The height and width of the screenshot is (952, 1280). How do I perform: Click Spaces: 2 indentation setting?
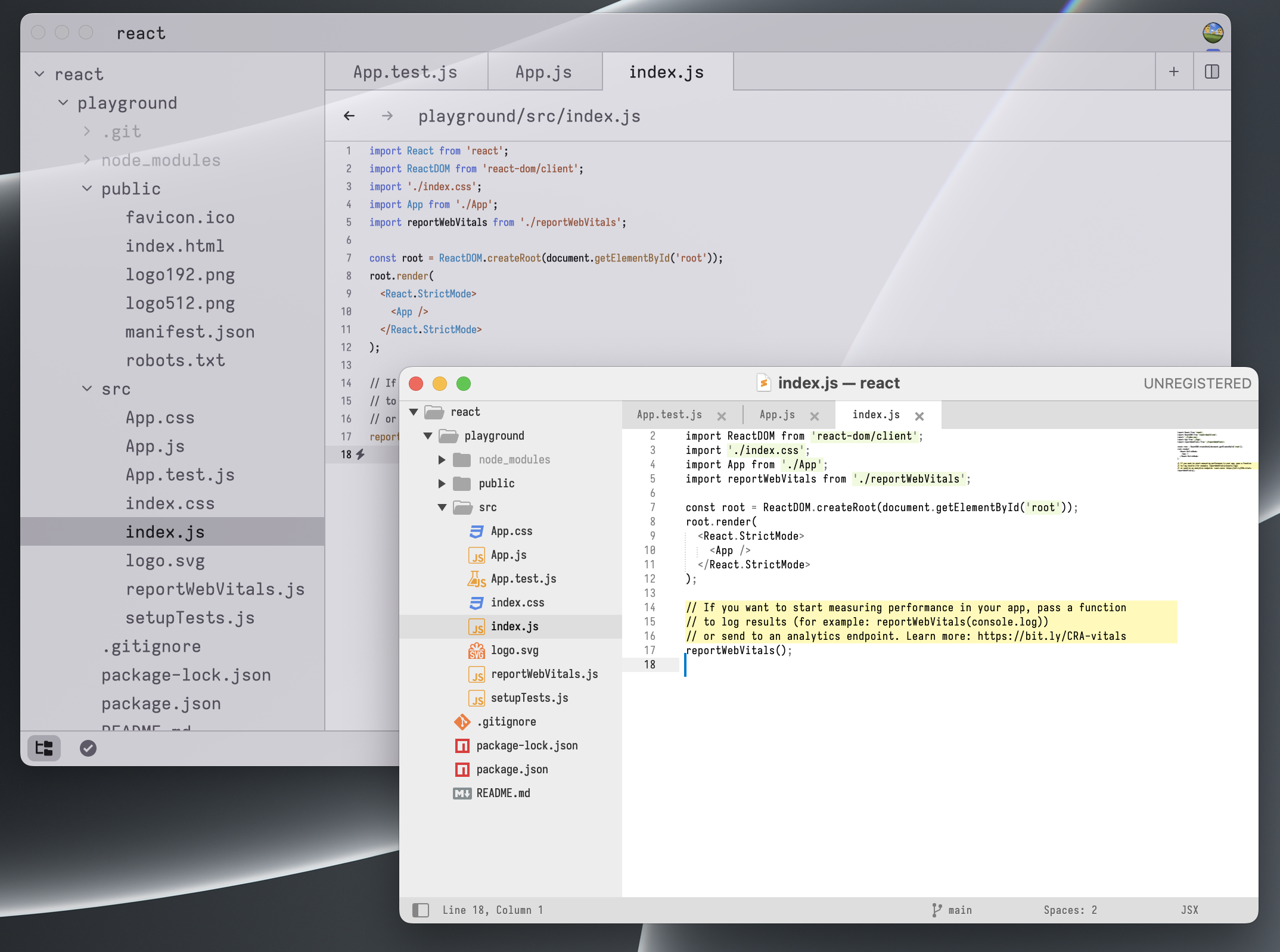pyautogui.click(x=1070, y=910)
